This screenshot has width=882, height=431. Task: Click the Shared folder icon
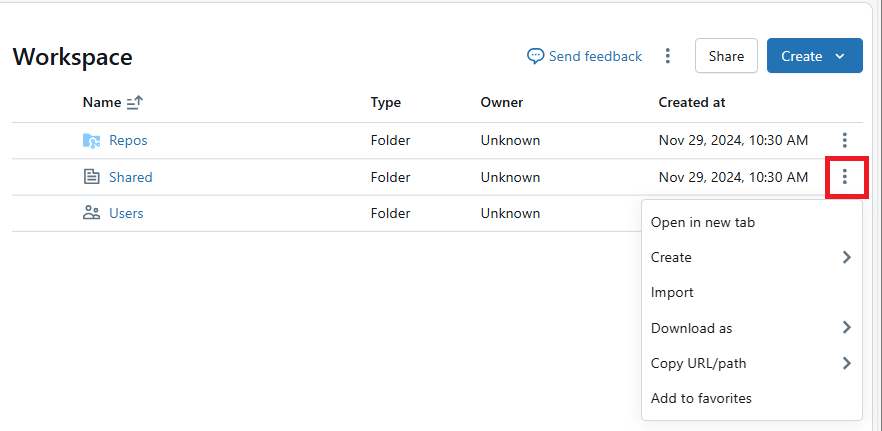coord(91,177)
